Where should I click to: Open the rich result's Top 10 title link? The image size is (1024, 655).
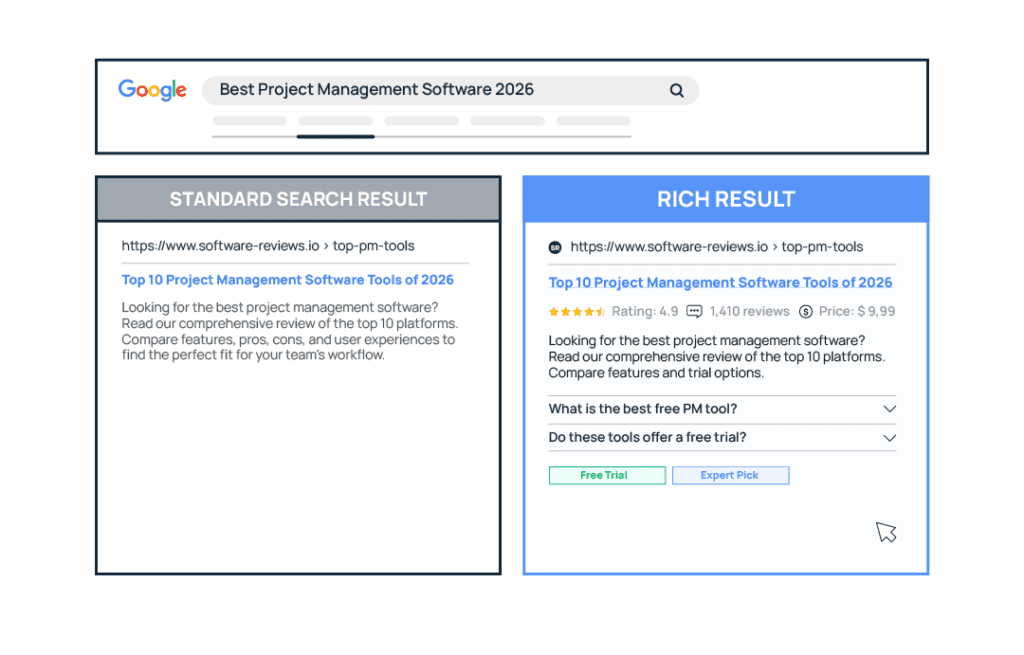[x=720, y=283]
